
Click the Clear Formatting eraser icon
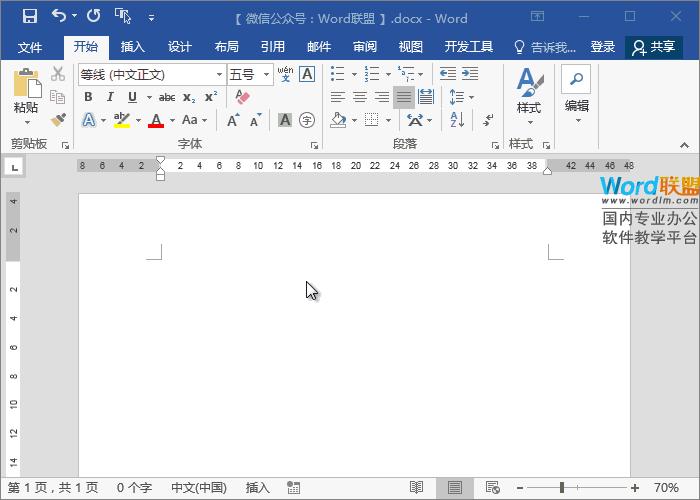(241, 97)
